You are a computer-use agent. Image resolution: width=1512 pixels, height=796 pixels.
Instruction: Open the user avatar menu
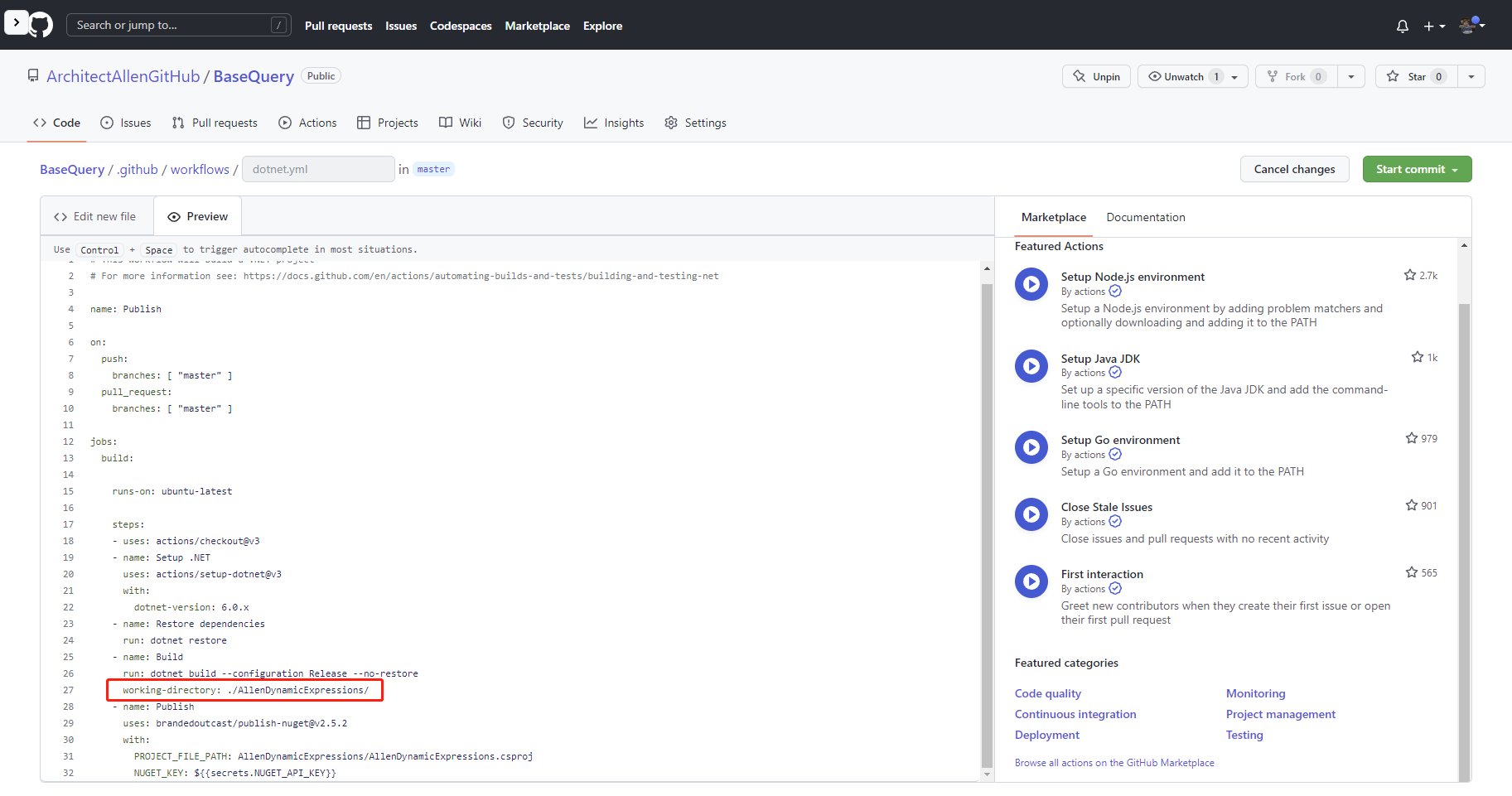point(1471,26)
